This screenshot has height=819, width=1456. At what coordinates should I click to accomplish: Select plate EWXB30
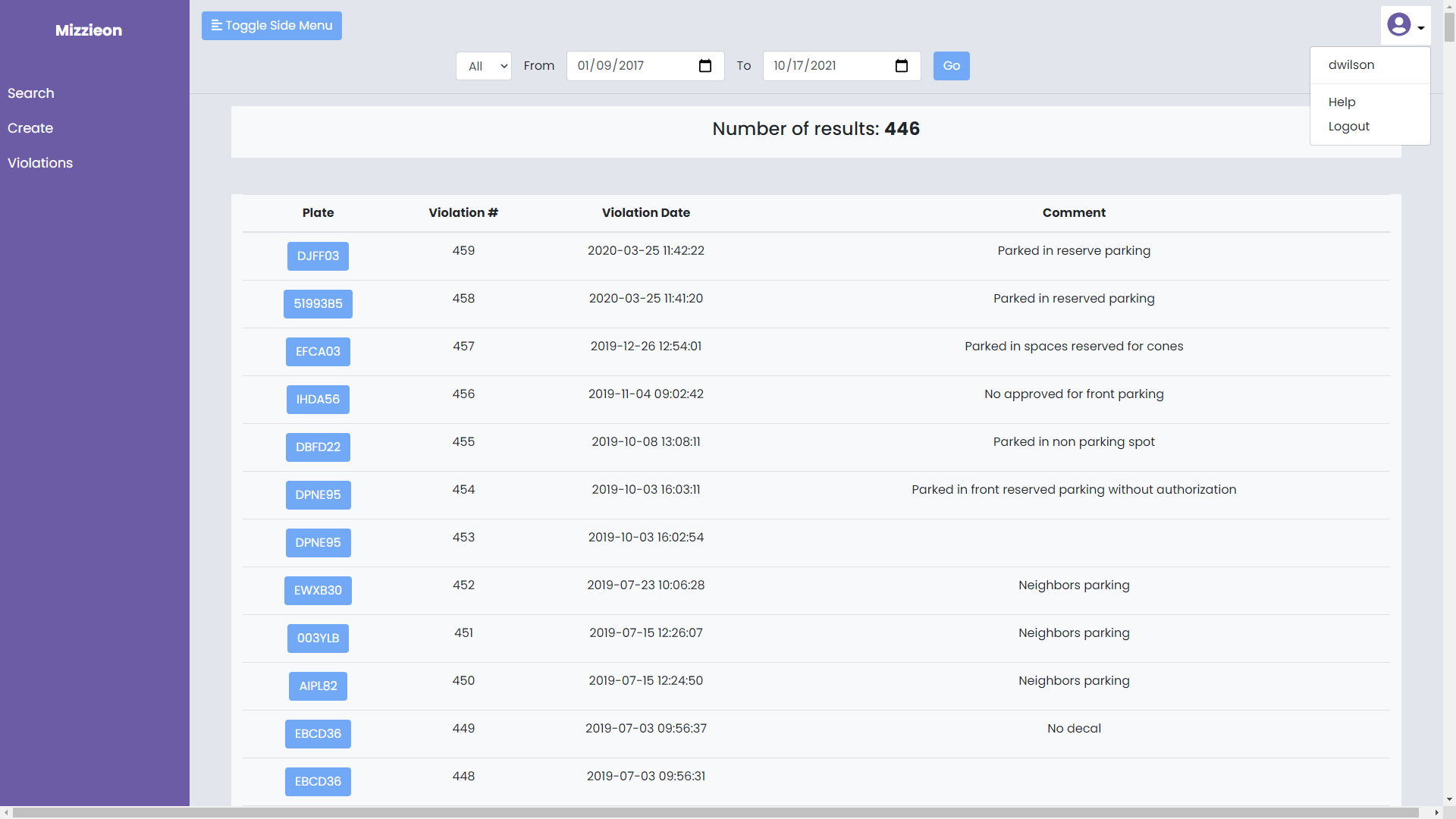(318, 591)
